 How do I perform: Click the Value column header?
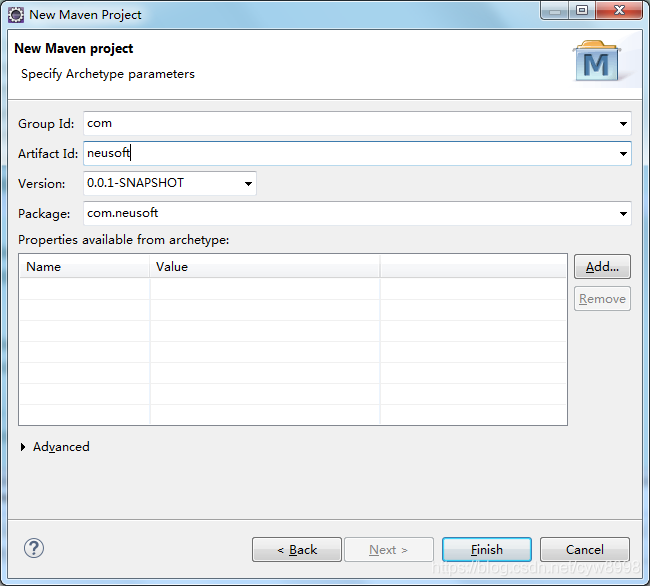pos(264,266)
